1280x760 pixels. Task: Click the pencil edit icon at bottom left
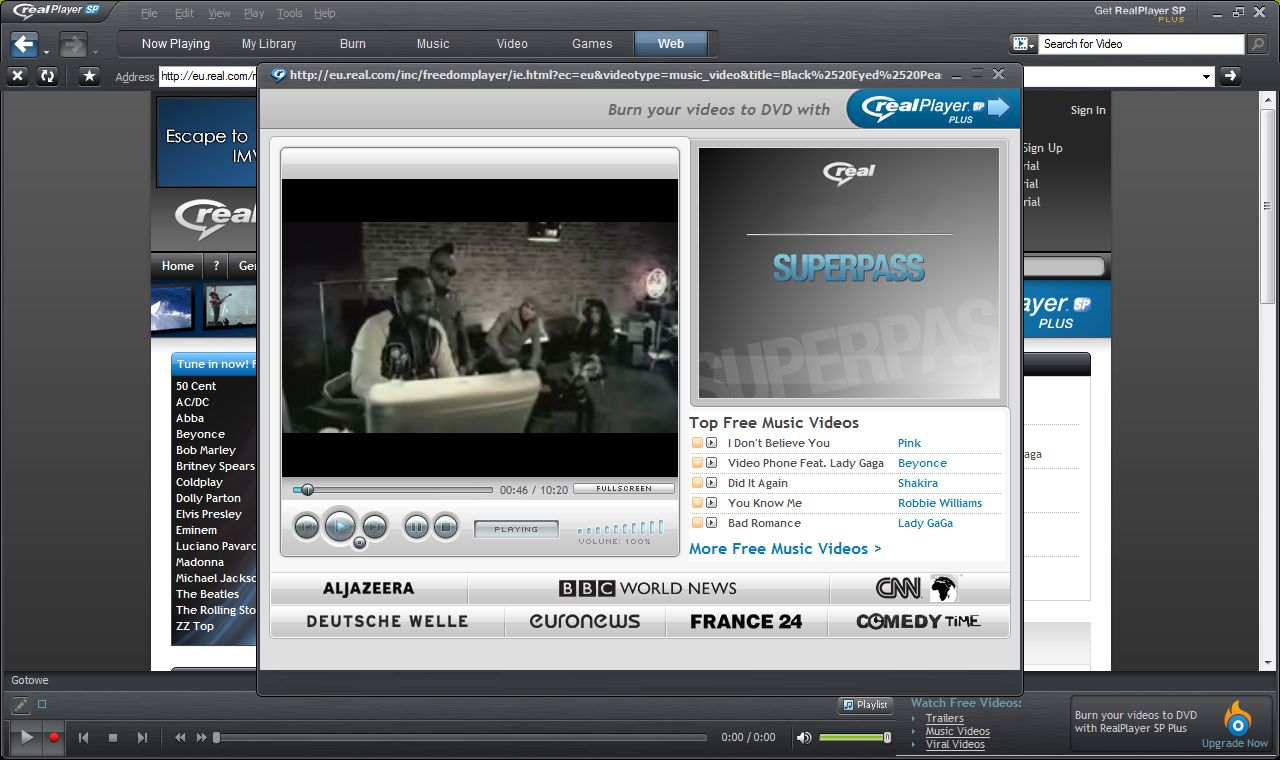(21, 705)
